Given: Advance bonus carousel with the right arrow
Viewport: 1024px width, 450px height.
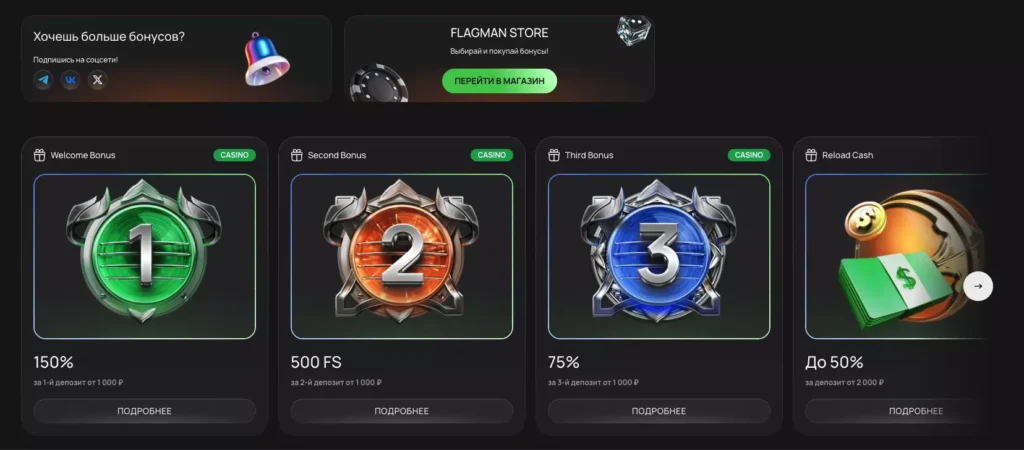Looking at the screenshot, I should [x=978, y=286].
